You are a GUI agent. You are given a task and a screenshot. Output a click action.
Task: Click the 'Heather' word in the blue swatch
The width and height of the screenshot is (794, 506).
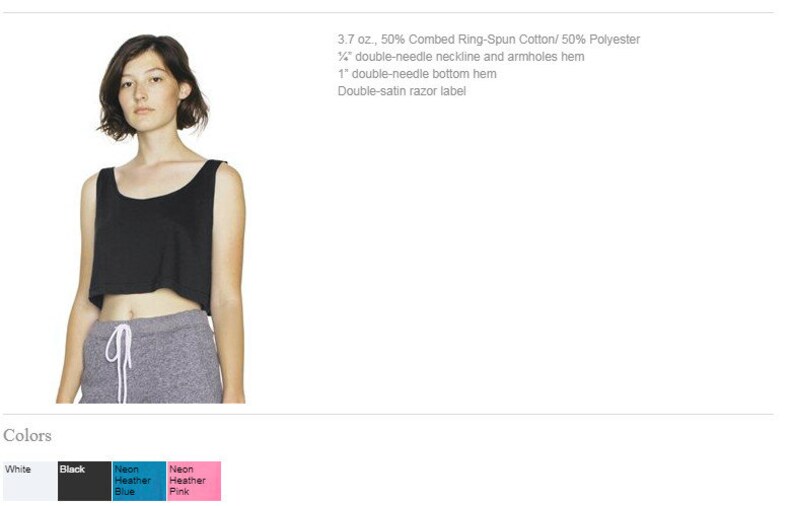coord(133,480)
